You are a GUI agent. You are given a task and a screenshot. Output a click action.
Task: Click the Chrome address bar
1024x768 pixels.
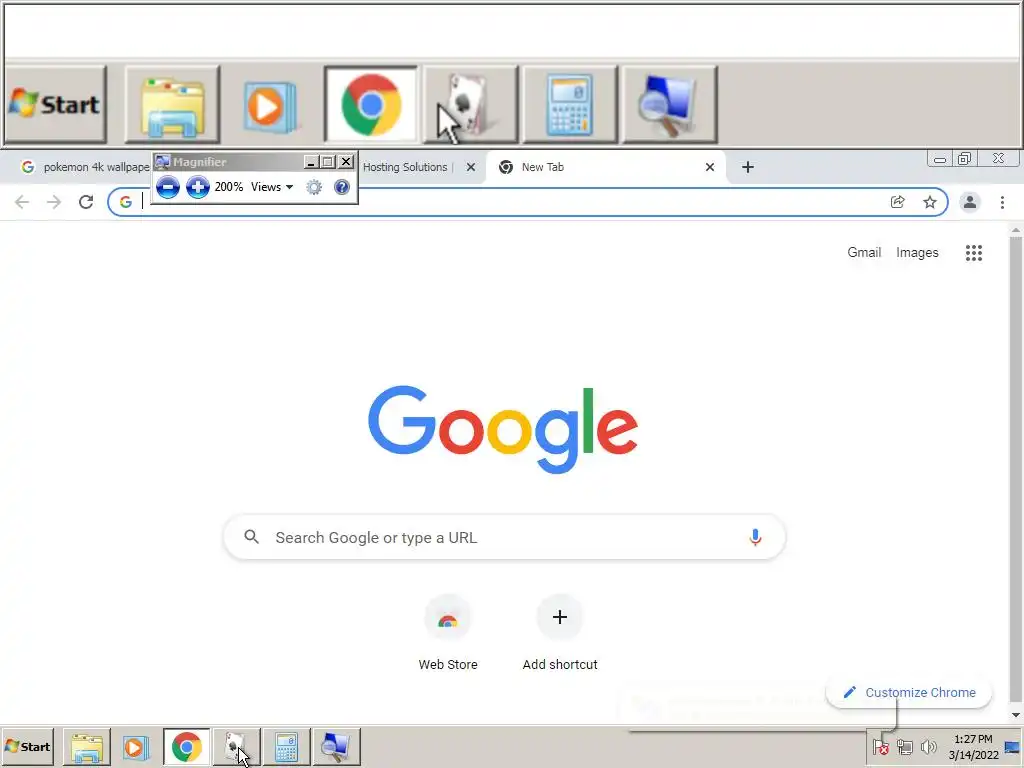[527, 202]
